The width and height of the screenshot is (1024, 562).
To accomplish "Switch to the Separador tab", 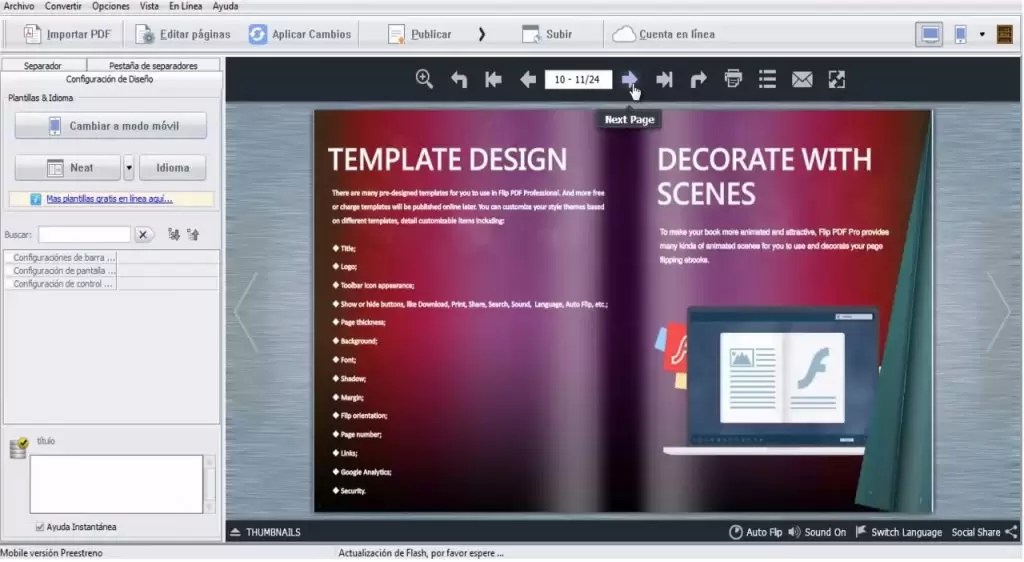I will click(x=43, y=65).
